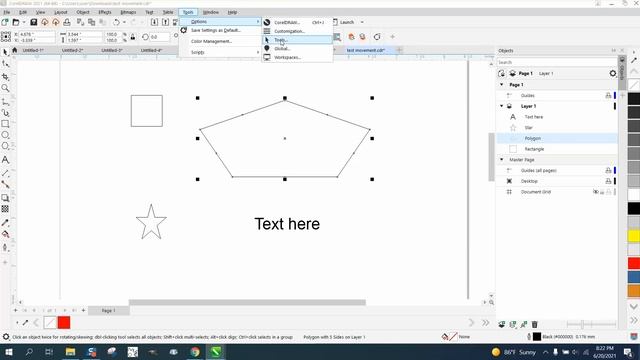640x360 pixels.
Task: Collapse the Master Page tree node
Action: pos(502,160)
